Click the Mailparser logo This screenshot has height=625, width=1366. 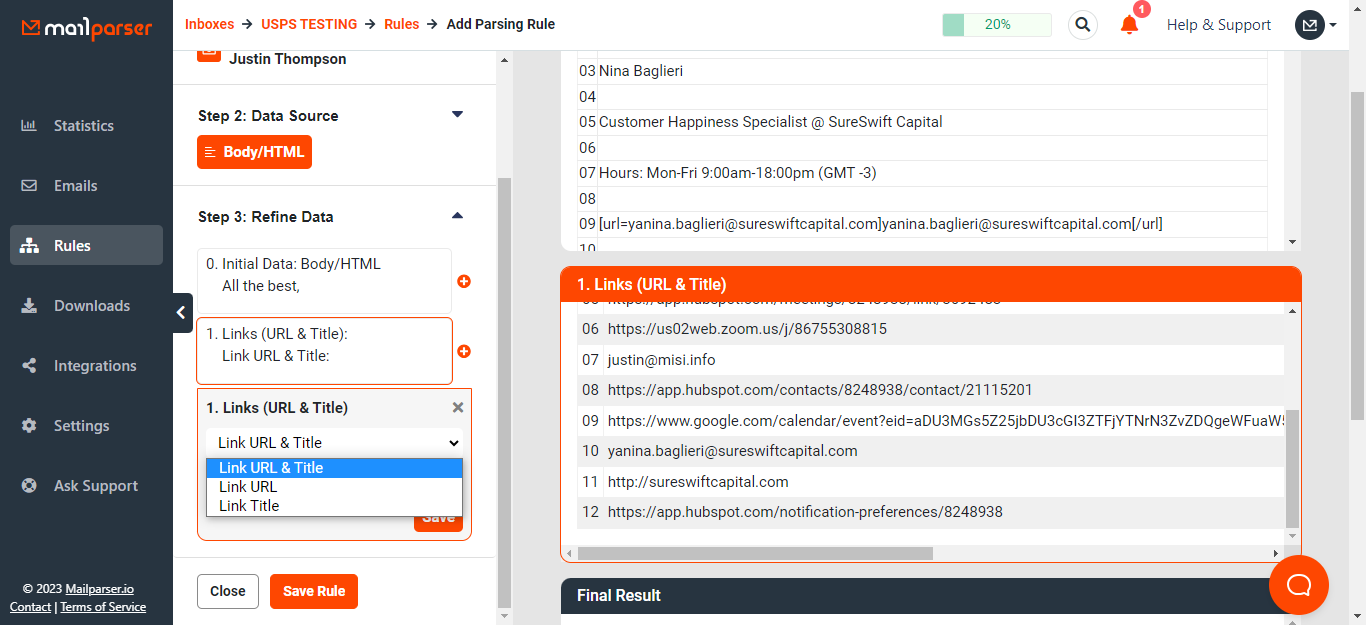(87, 27)
